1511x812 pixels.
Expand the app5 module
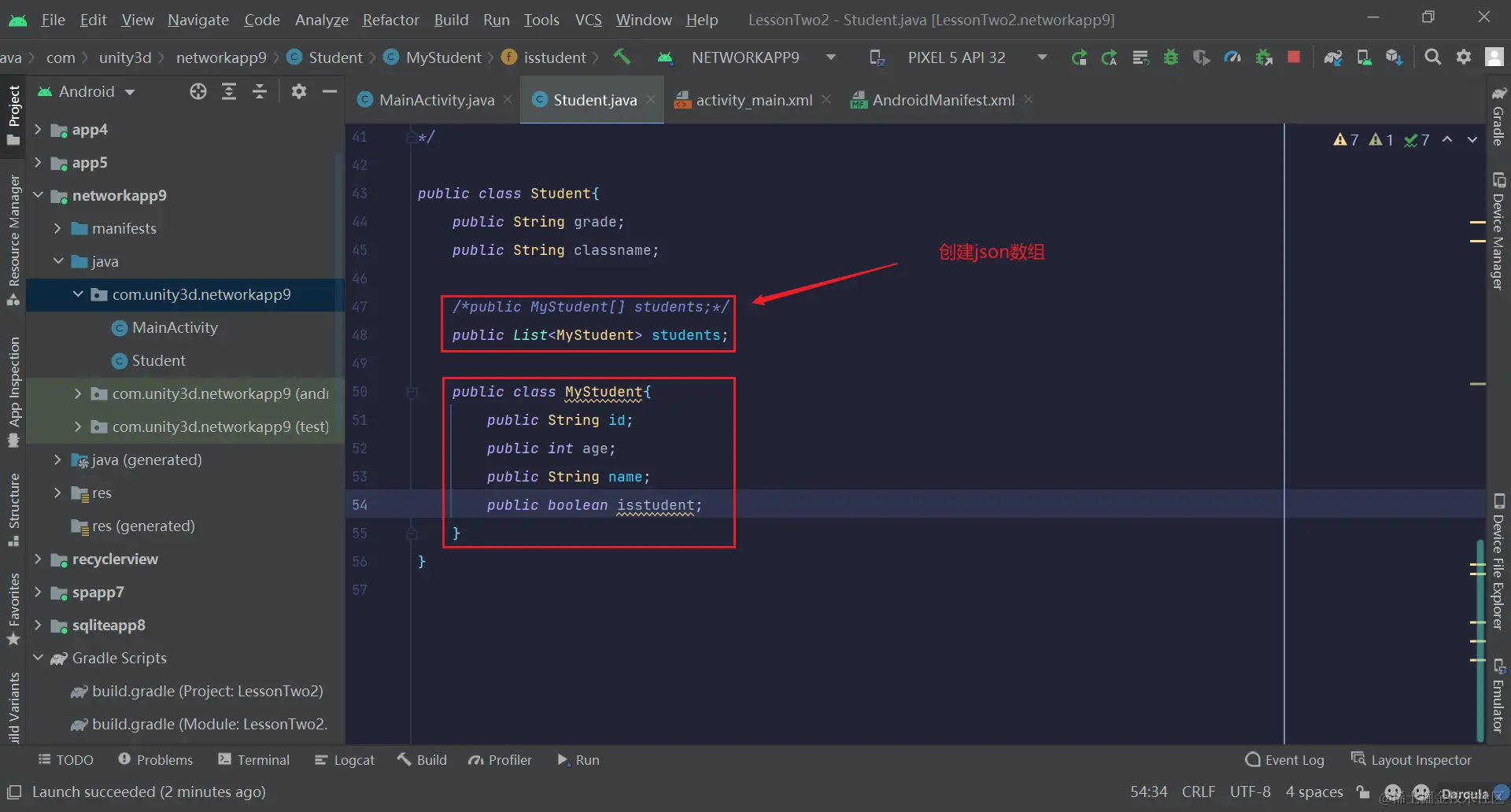pyautogui.click(x=37, y=163)
